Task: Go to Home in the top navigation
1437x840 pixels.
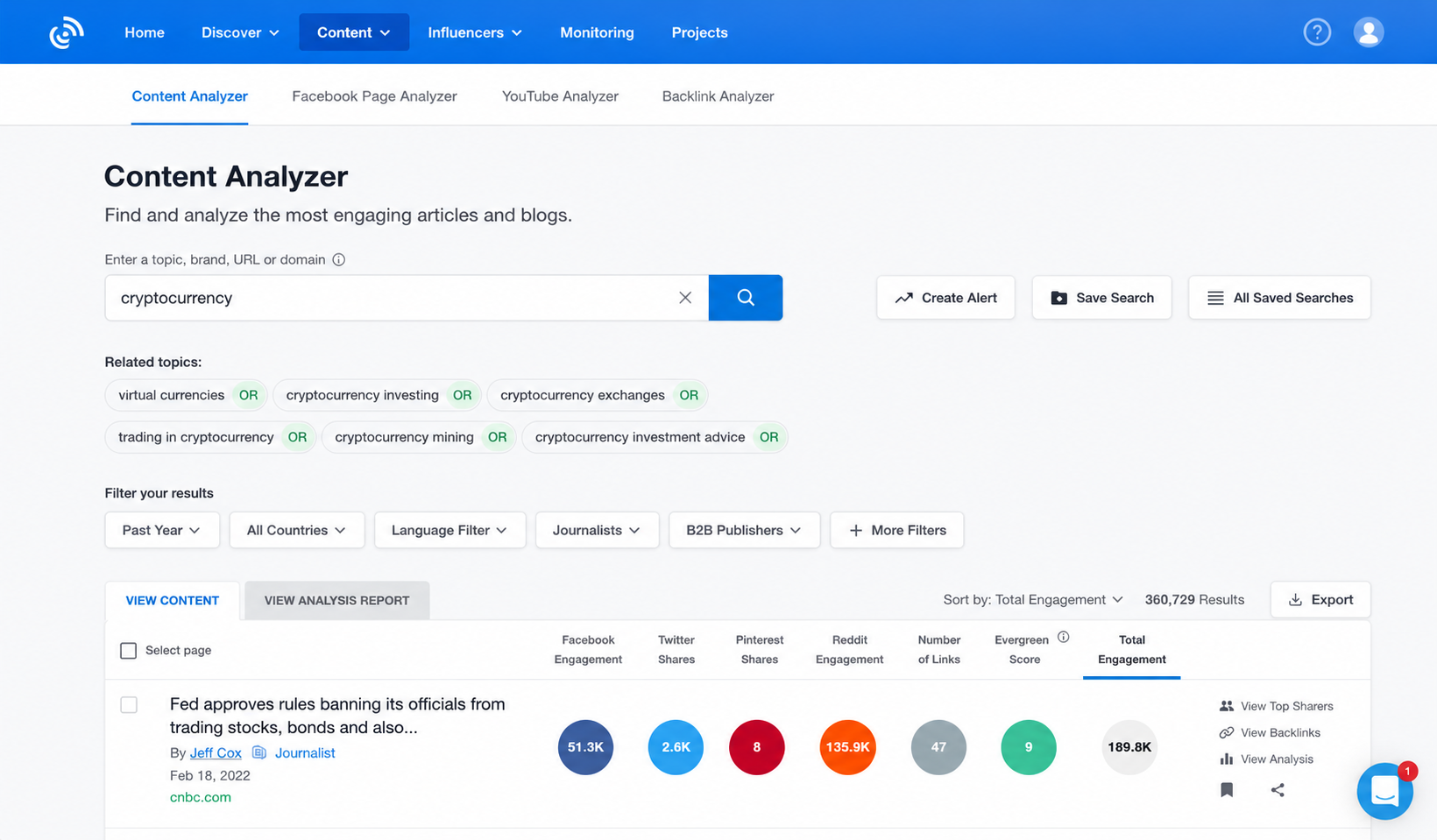Action: (145, 32)
